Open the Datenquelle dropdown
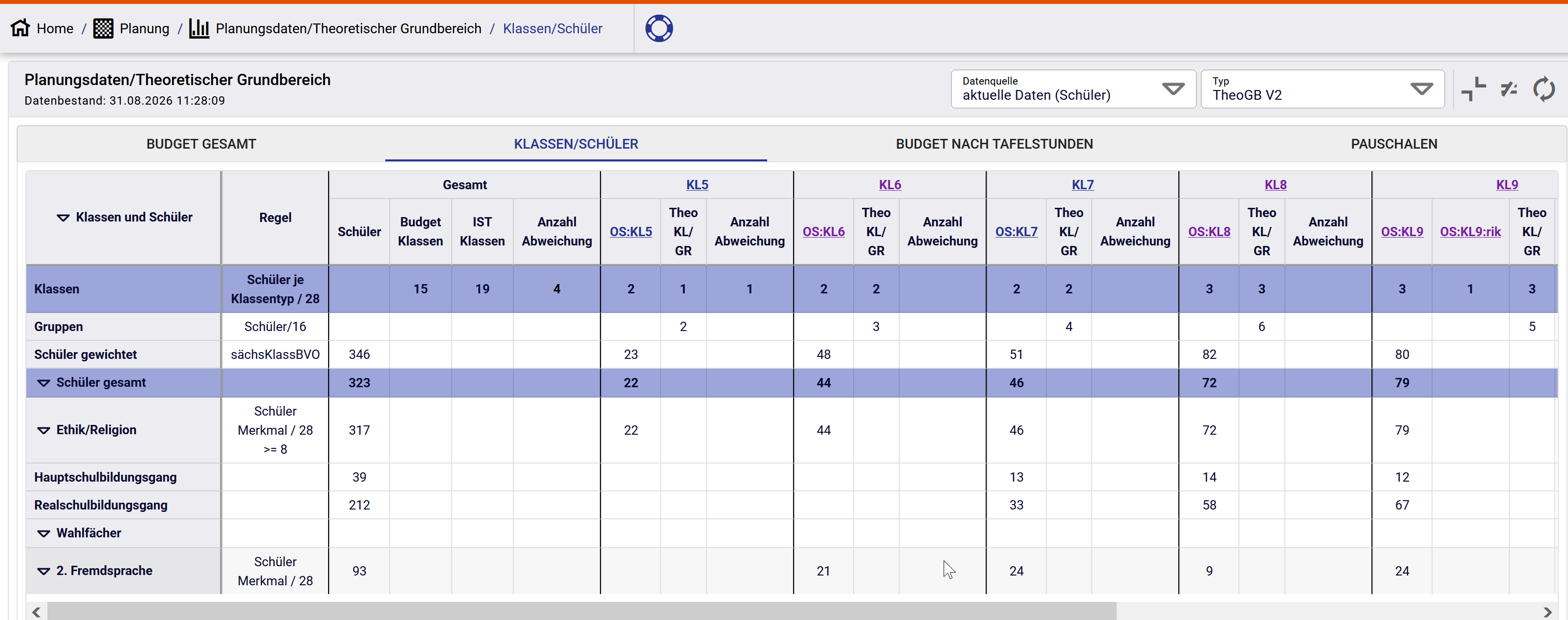This screenshot has width=1568, height=620. (x=1073, y=89)
